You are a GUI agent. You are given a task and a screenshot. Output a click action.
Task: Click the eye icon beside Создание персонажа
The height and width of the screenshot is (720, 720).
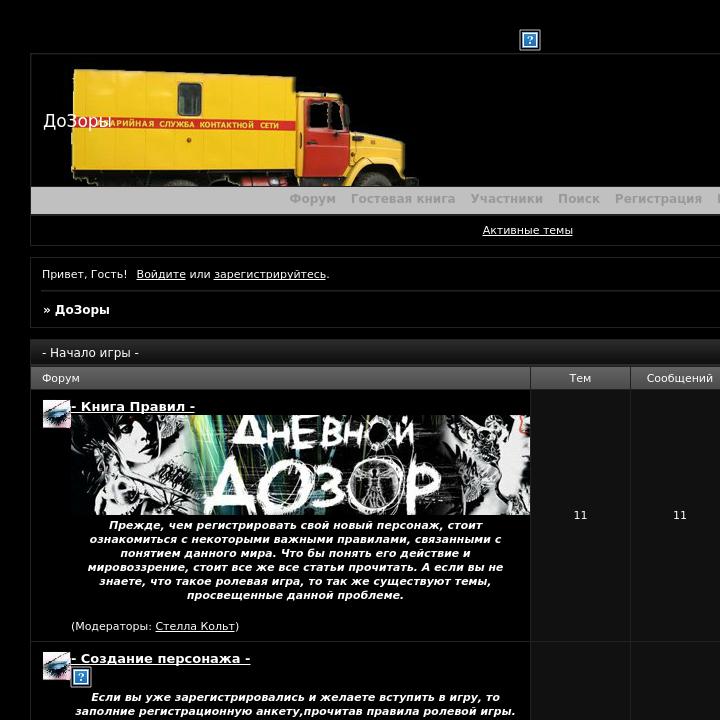[56, 666]
